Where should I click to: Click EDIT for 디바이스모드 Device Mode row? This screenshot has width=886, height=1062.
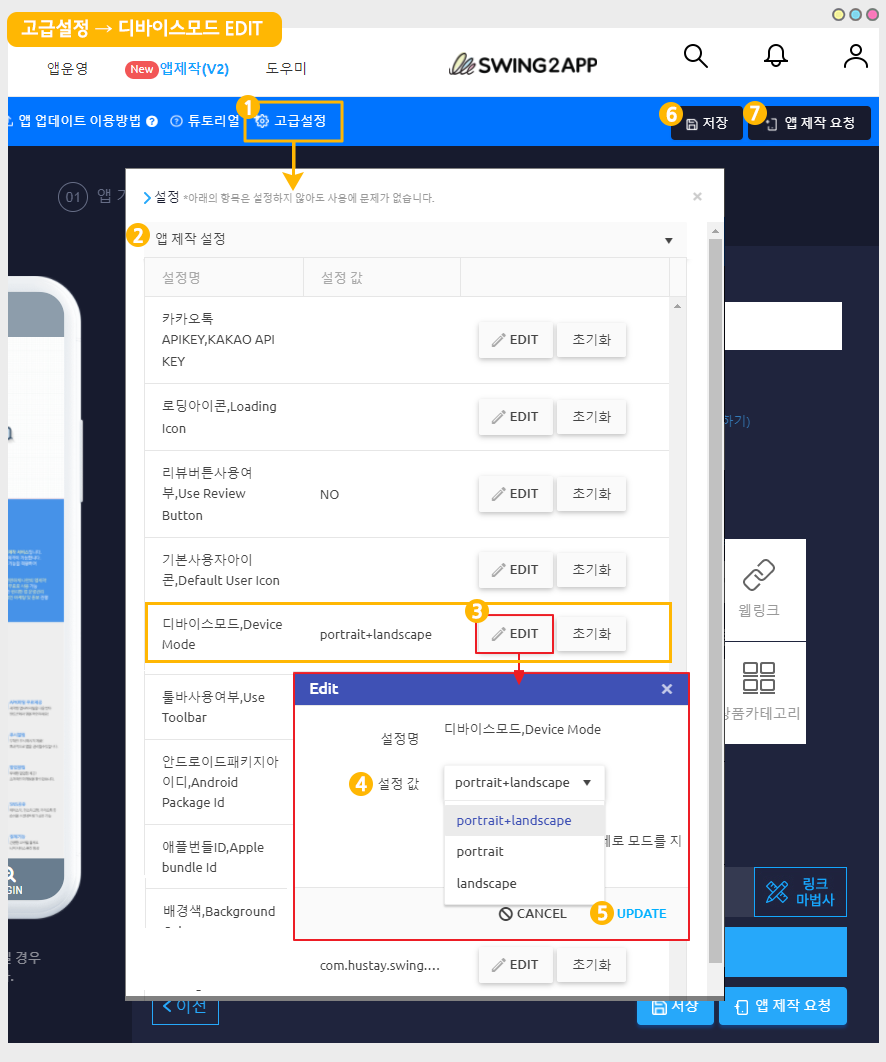[515, 634]
